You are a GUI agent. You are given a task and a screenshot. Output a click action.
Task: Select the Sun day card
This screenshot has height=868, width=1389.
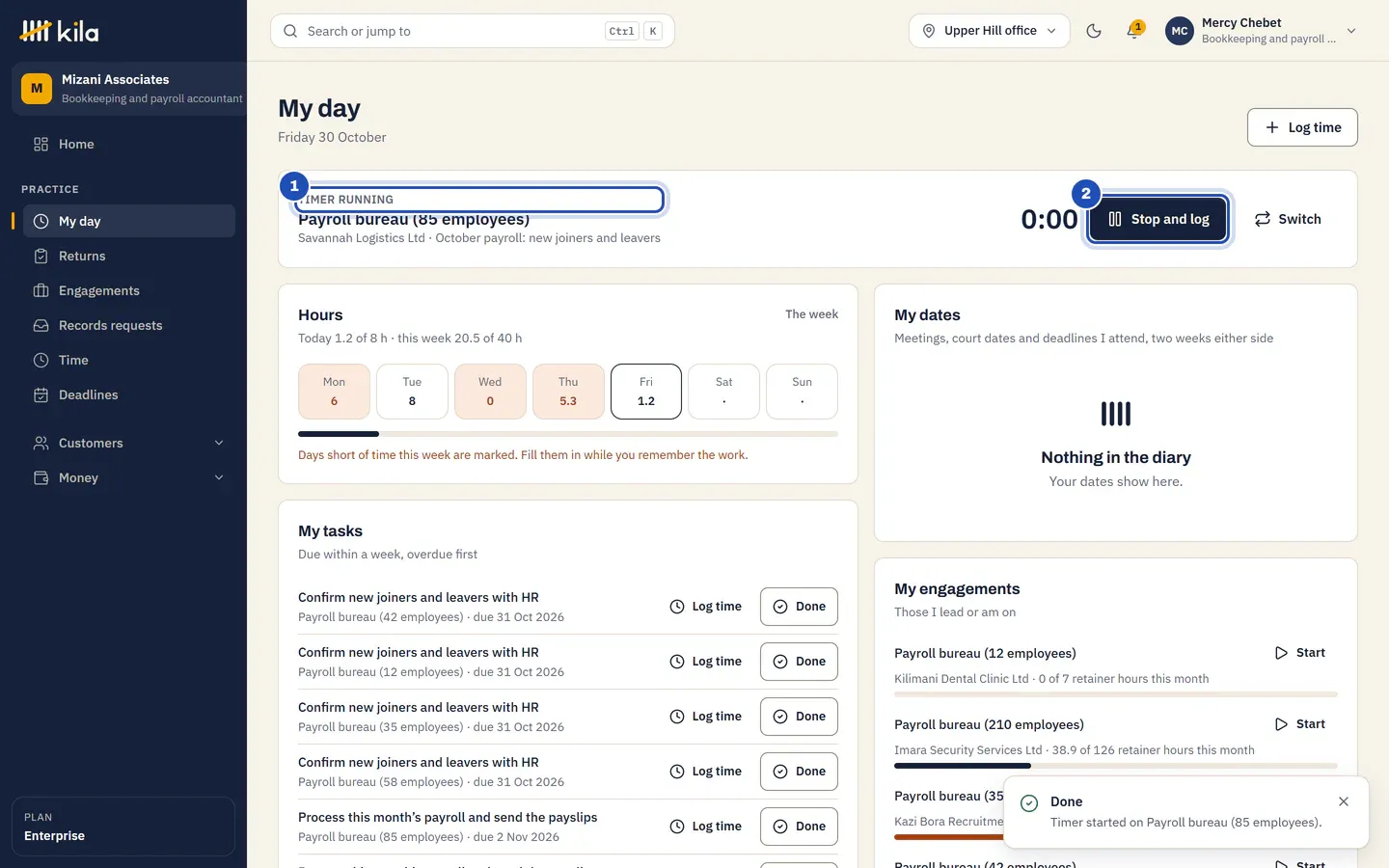tap(802, 392)
